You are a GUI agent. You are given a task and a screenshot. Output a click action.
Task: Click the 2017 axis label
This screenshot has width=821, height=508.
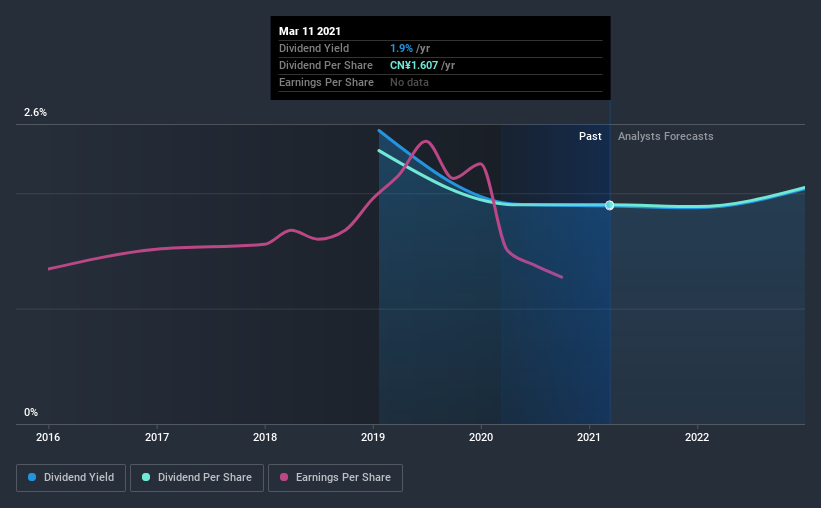[x=157, y=437]
